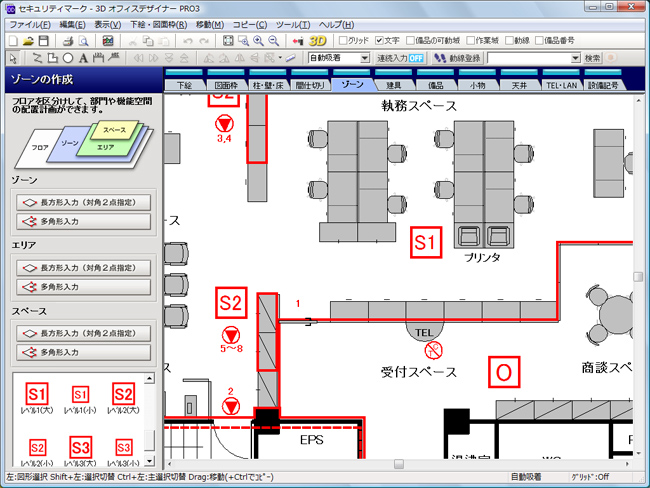Click the ruler measure tool icon
This screenshot has height=488, width=650.
[x=291, y=58]
